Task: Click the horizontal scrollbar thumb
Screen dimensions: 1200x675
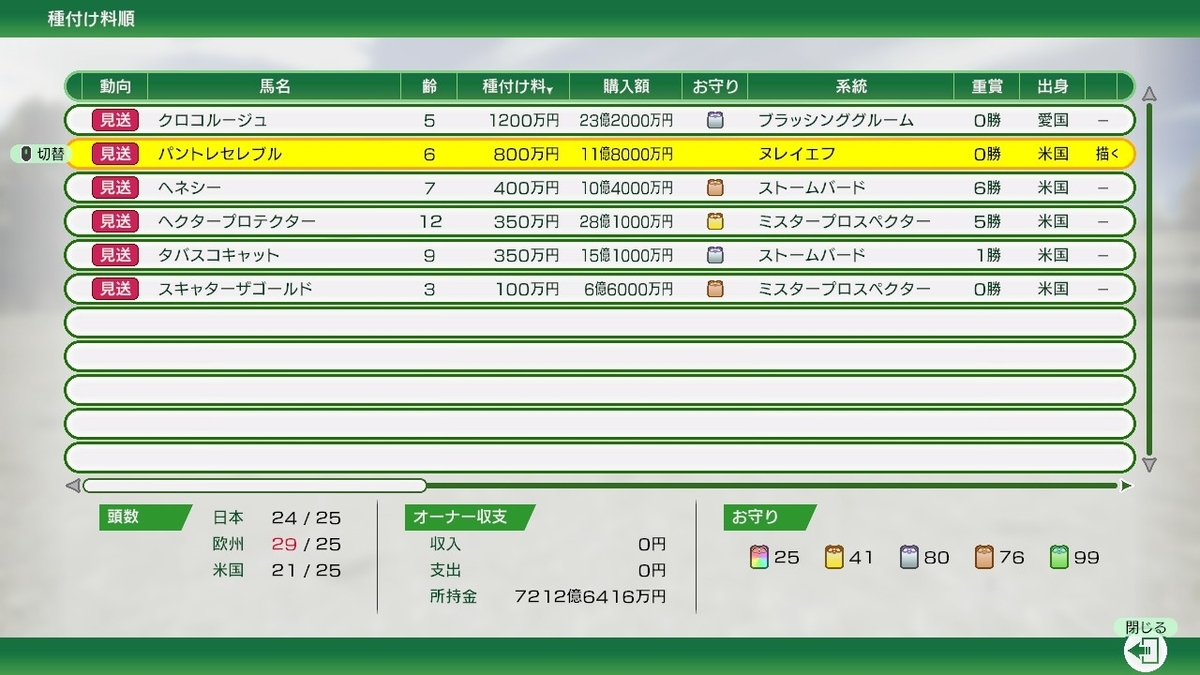Action: tap(255, 486)
